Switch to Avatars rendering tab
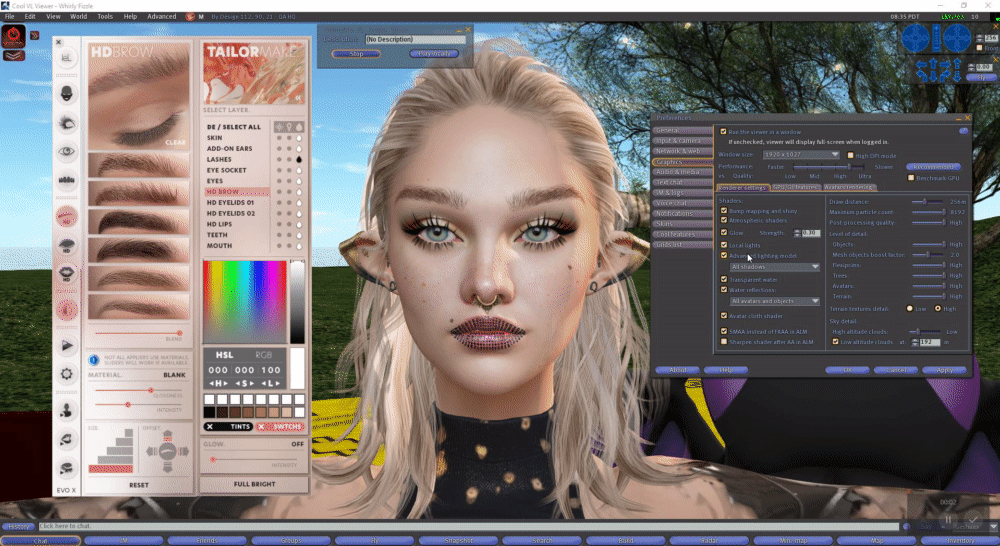Image resolution: width=1000 pixels, height=546 pixels. tap(848, 188)
